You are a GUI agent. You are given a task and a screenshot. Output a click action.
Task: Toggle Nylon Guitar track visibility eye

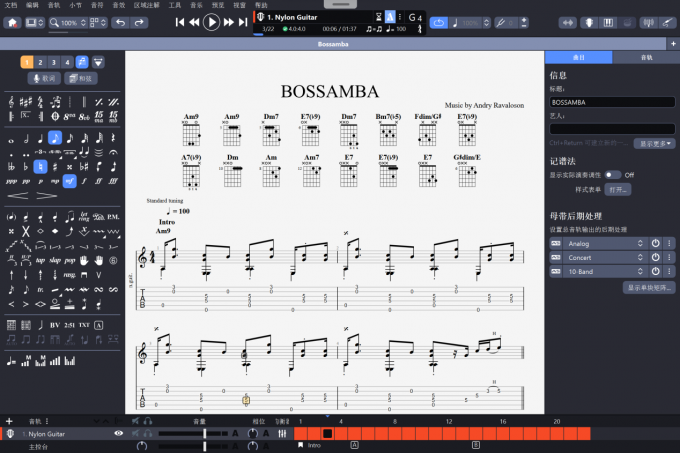pos(118,434)
